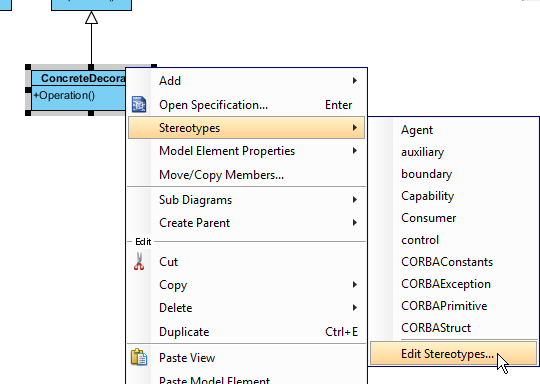Click the Open Specification document icon
540x384 pixels.
coord(139,104)
